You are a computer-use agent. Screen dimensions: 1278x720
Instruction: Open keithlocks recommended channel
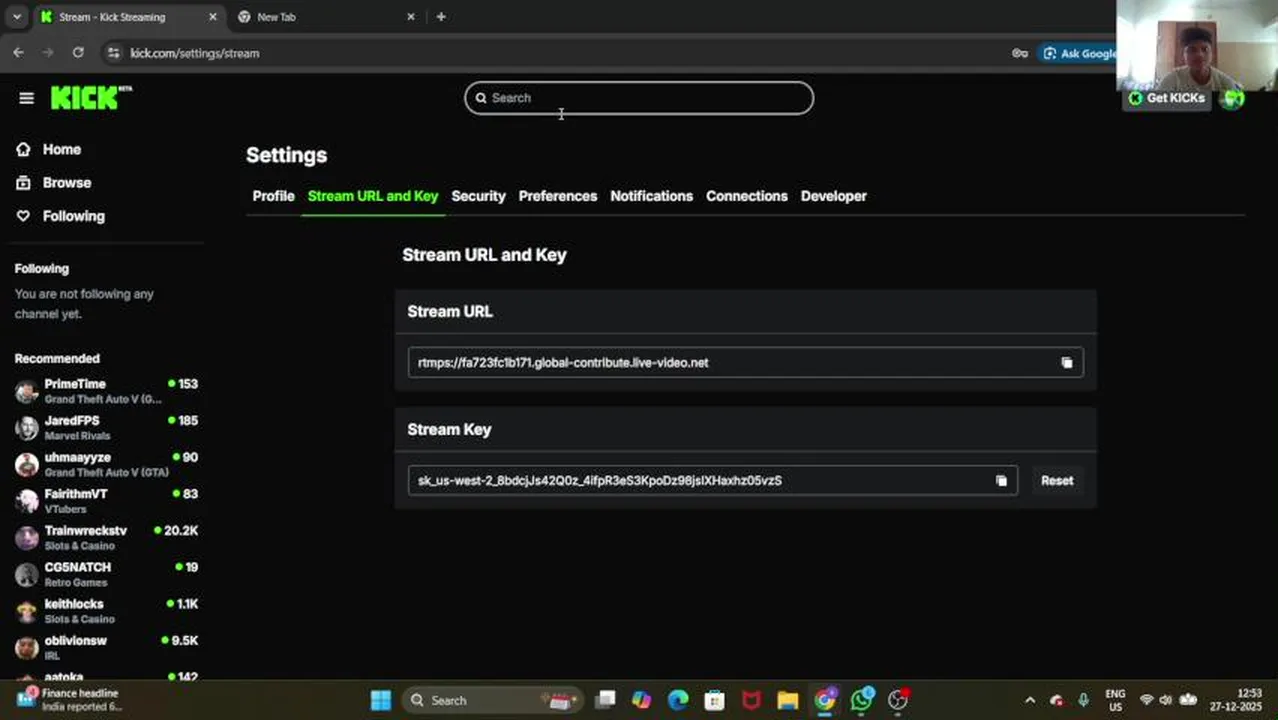click(106, 611)
